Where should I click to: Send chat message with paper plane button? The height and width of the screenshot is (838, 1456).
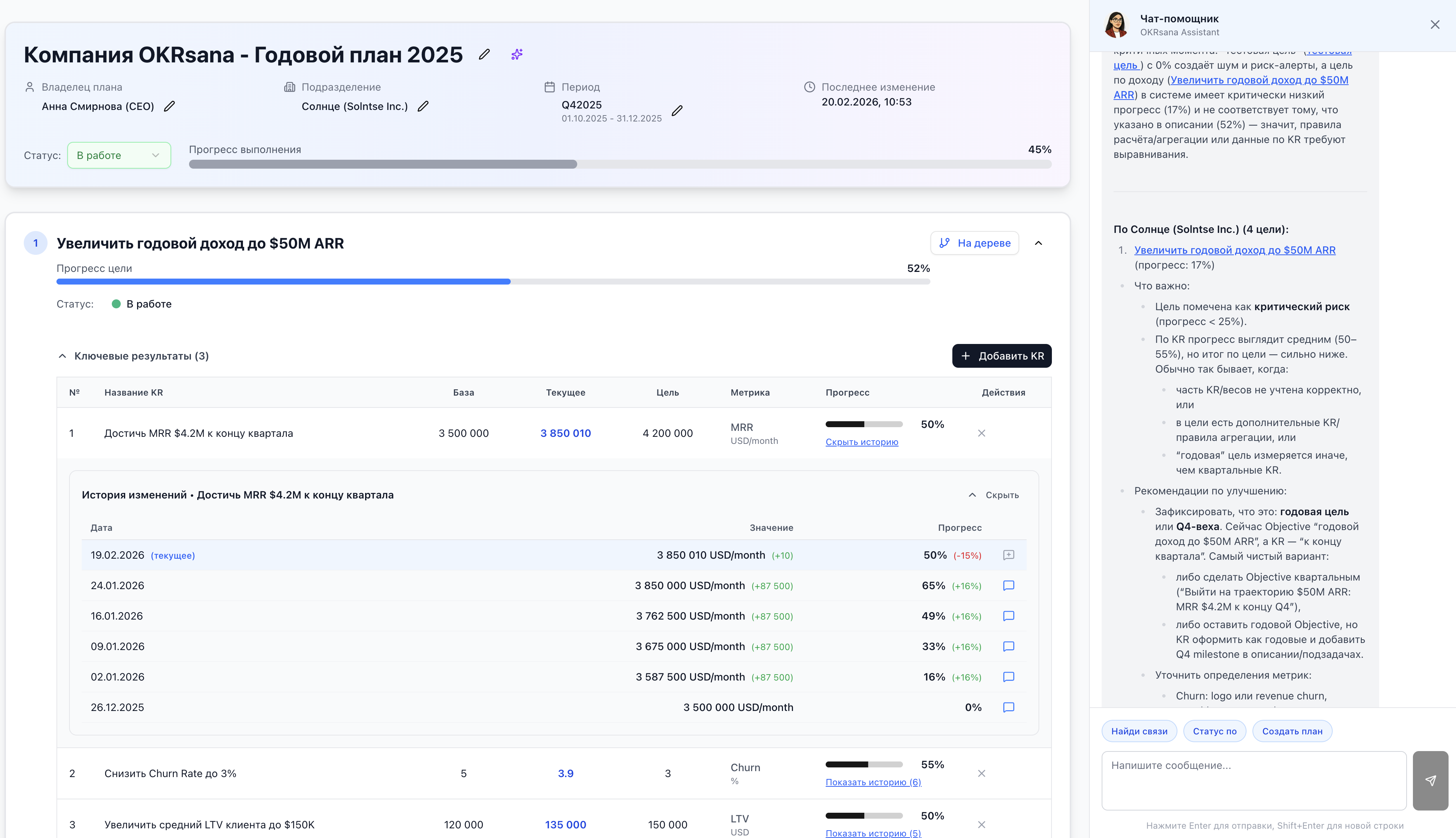pos(1430,780)
